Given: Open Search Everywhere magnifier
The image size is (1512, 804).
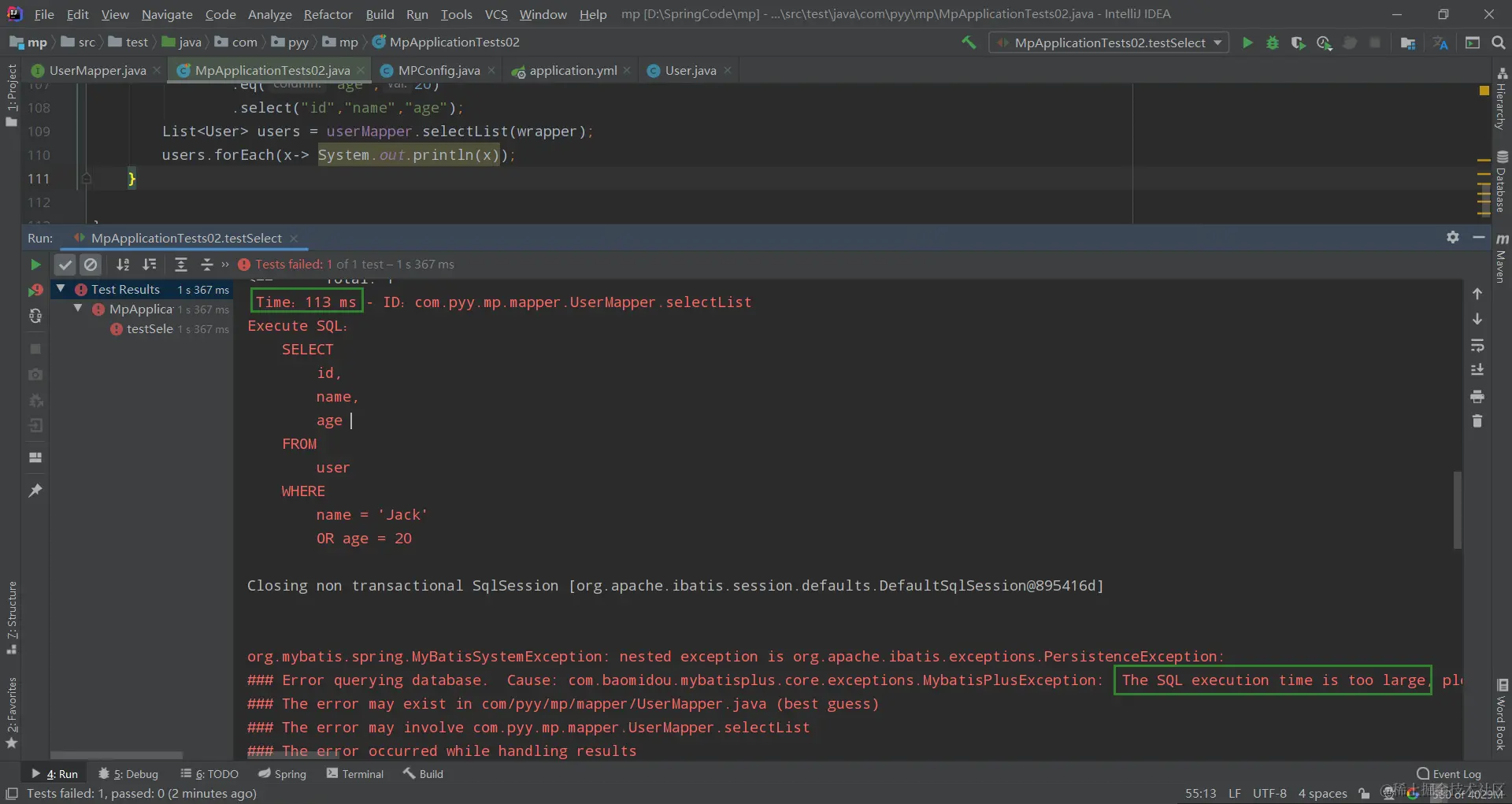Looking at the screenshot, I should coord(1499,43).
